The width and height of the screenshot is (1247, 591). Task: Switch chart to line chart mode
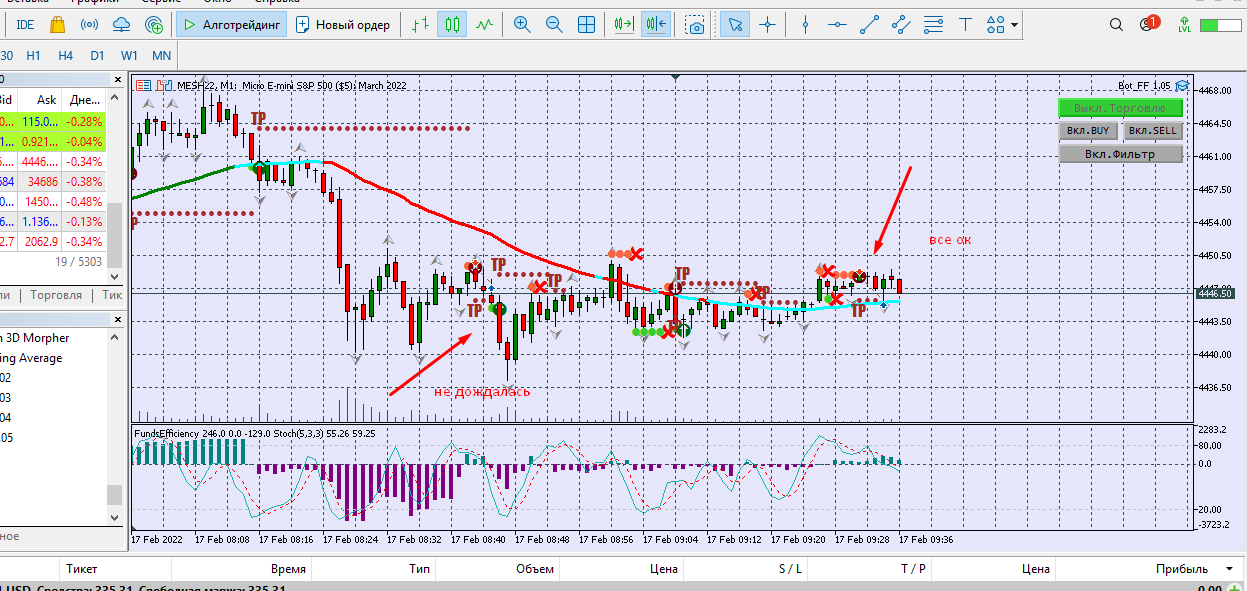(485, 24)
